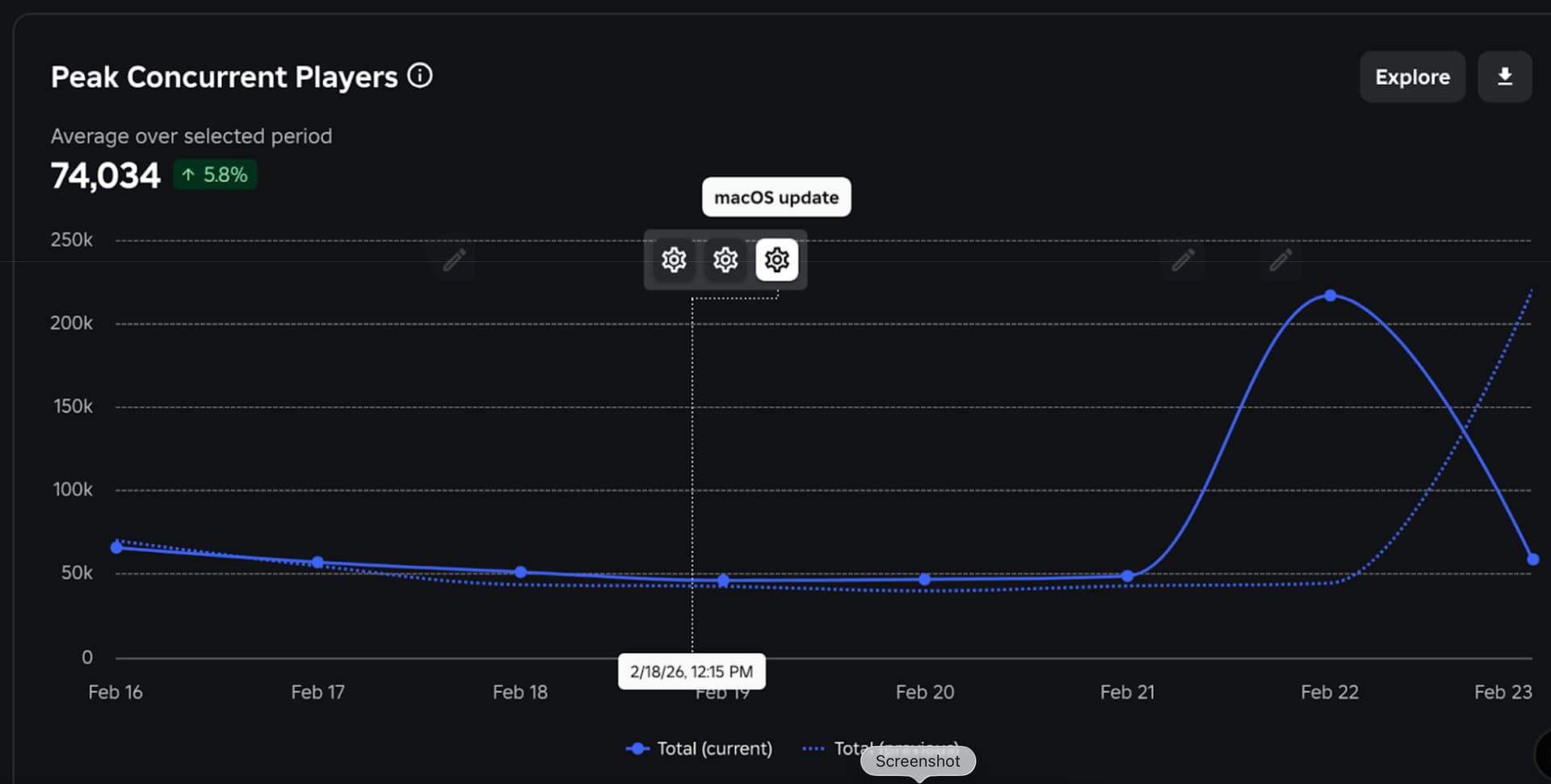The image size is (1551, 784).
Task: Click the Feb 21 data point
Action: (x=1128, y=576)
